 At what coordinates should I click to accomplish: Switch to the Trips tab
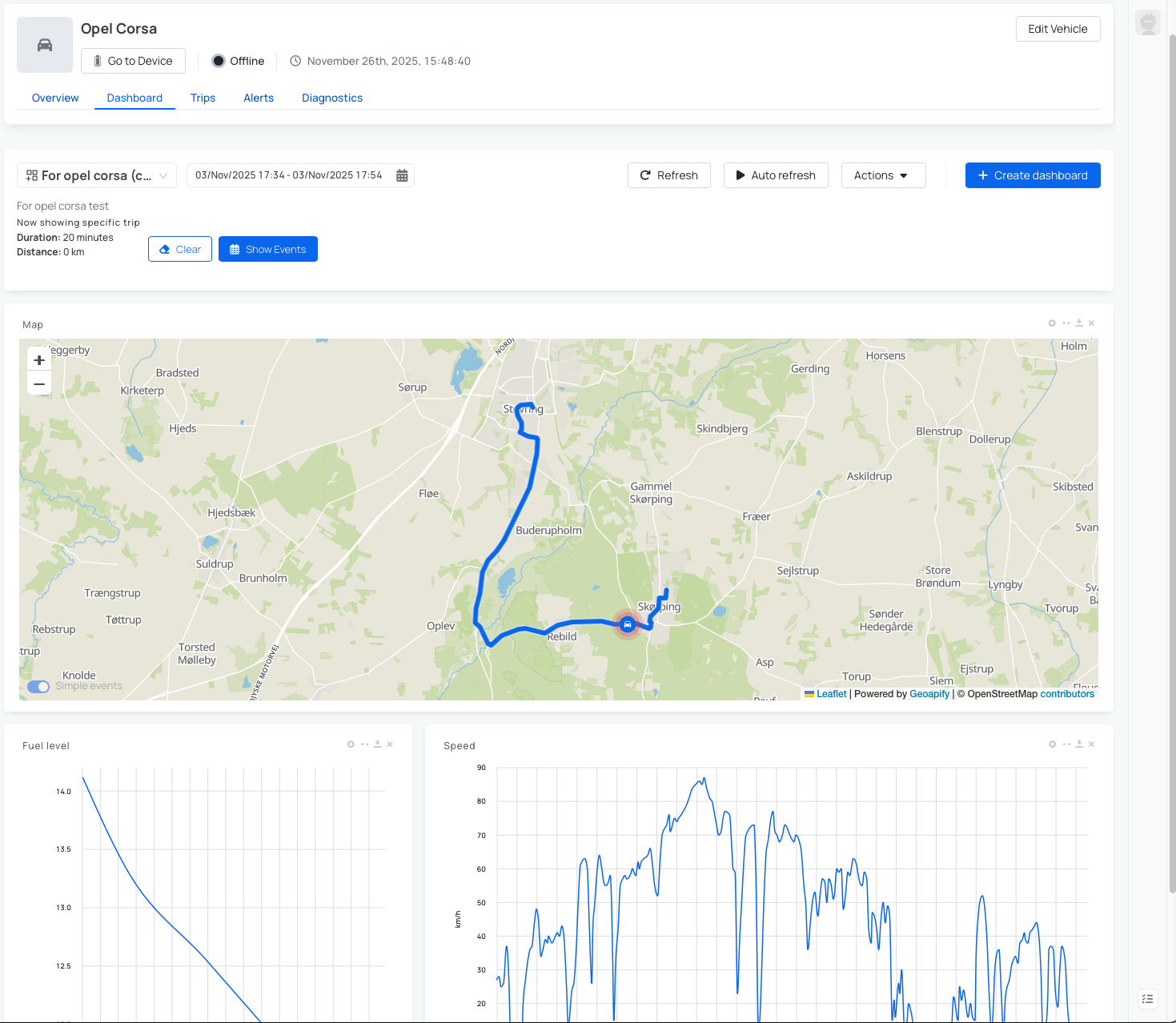tap(203, 98)
